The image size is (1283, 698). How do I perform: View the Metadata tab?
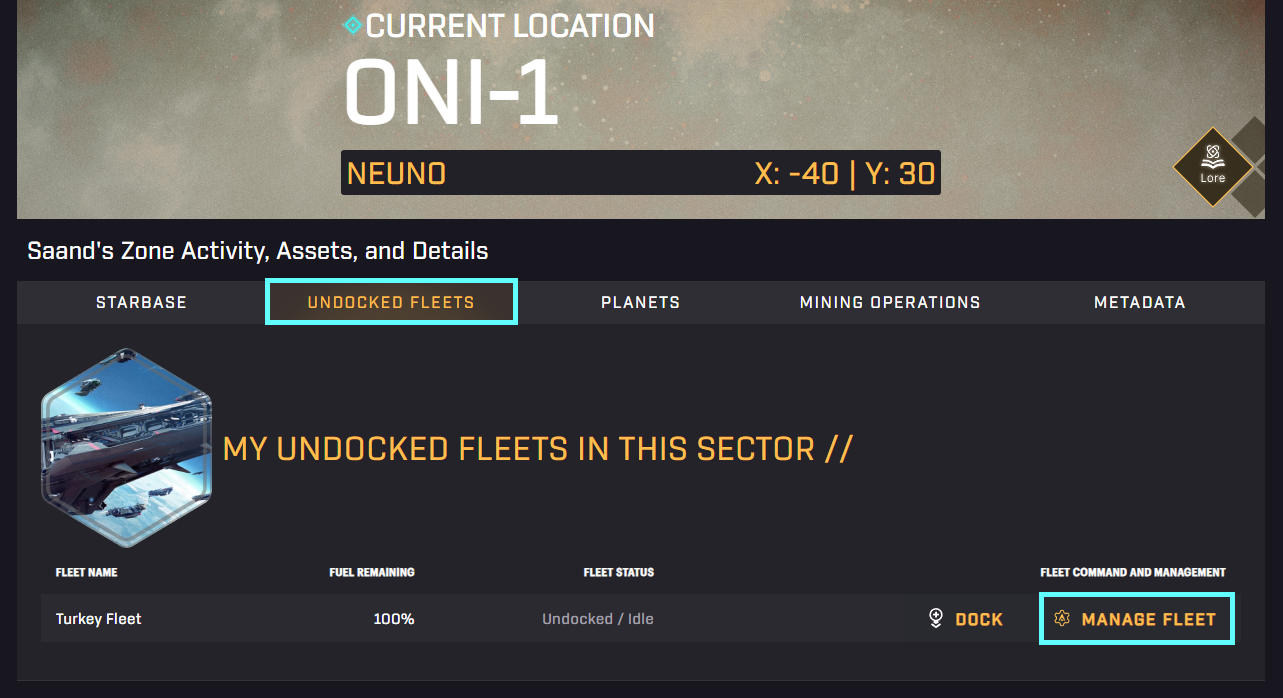coord(1139,302)
